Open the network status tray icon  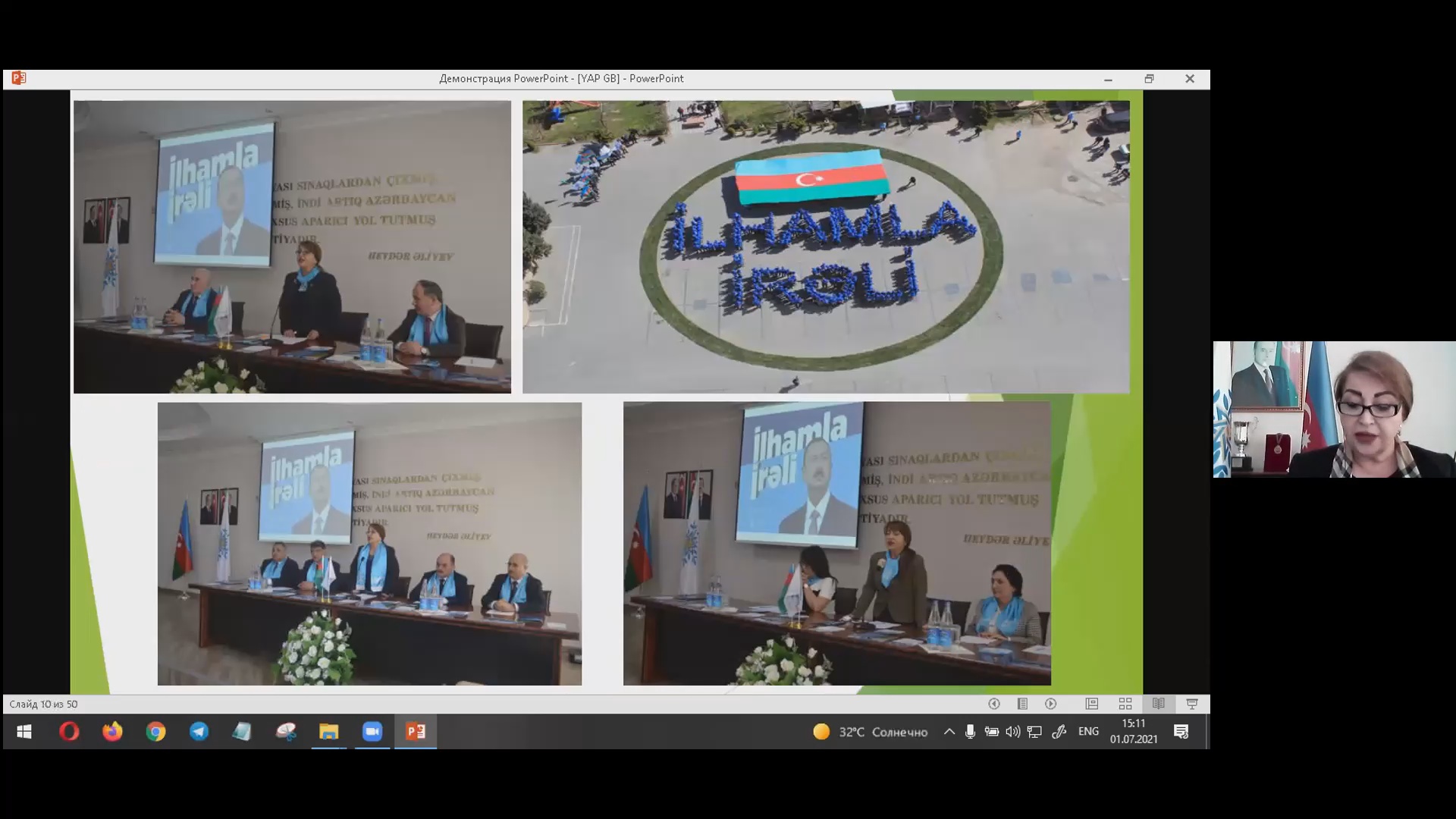coord(1034,732)
